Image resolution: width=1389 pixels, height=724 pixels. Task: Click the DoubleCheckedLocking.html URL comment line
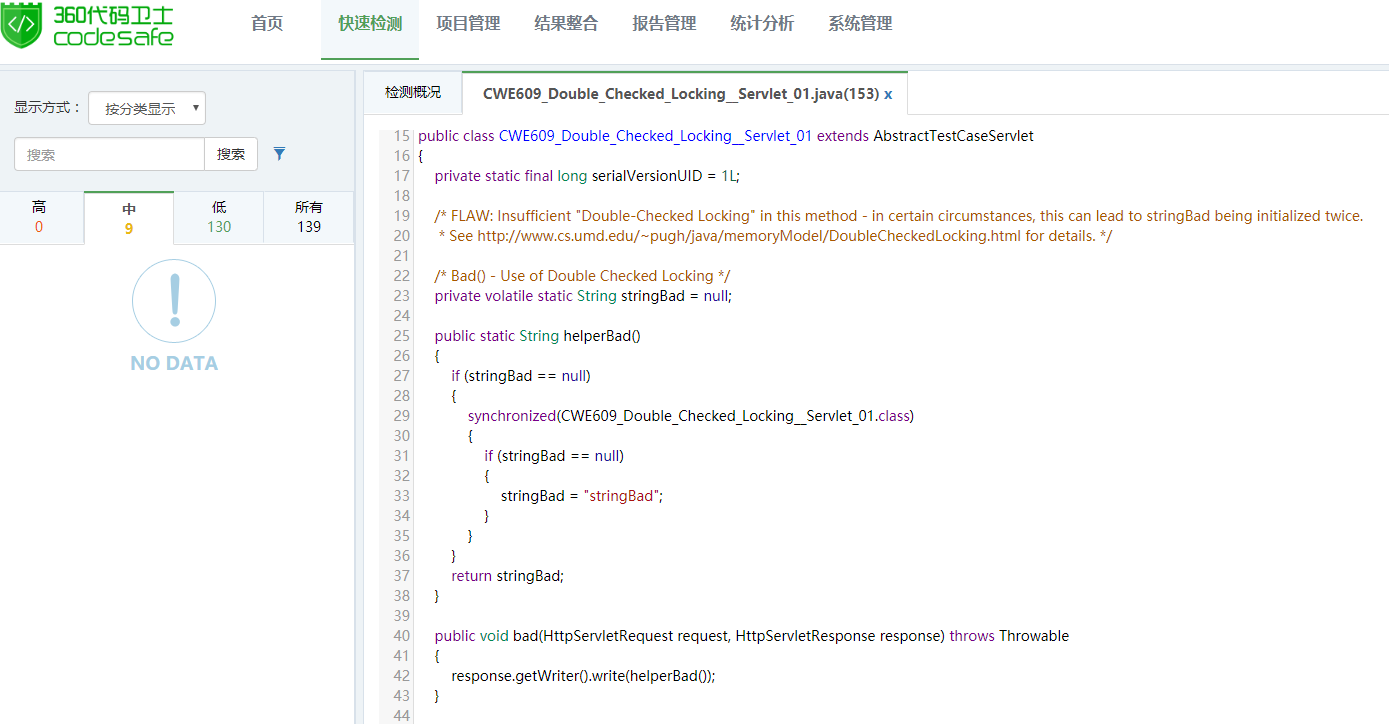pos(776,236)
